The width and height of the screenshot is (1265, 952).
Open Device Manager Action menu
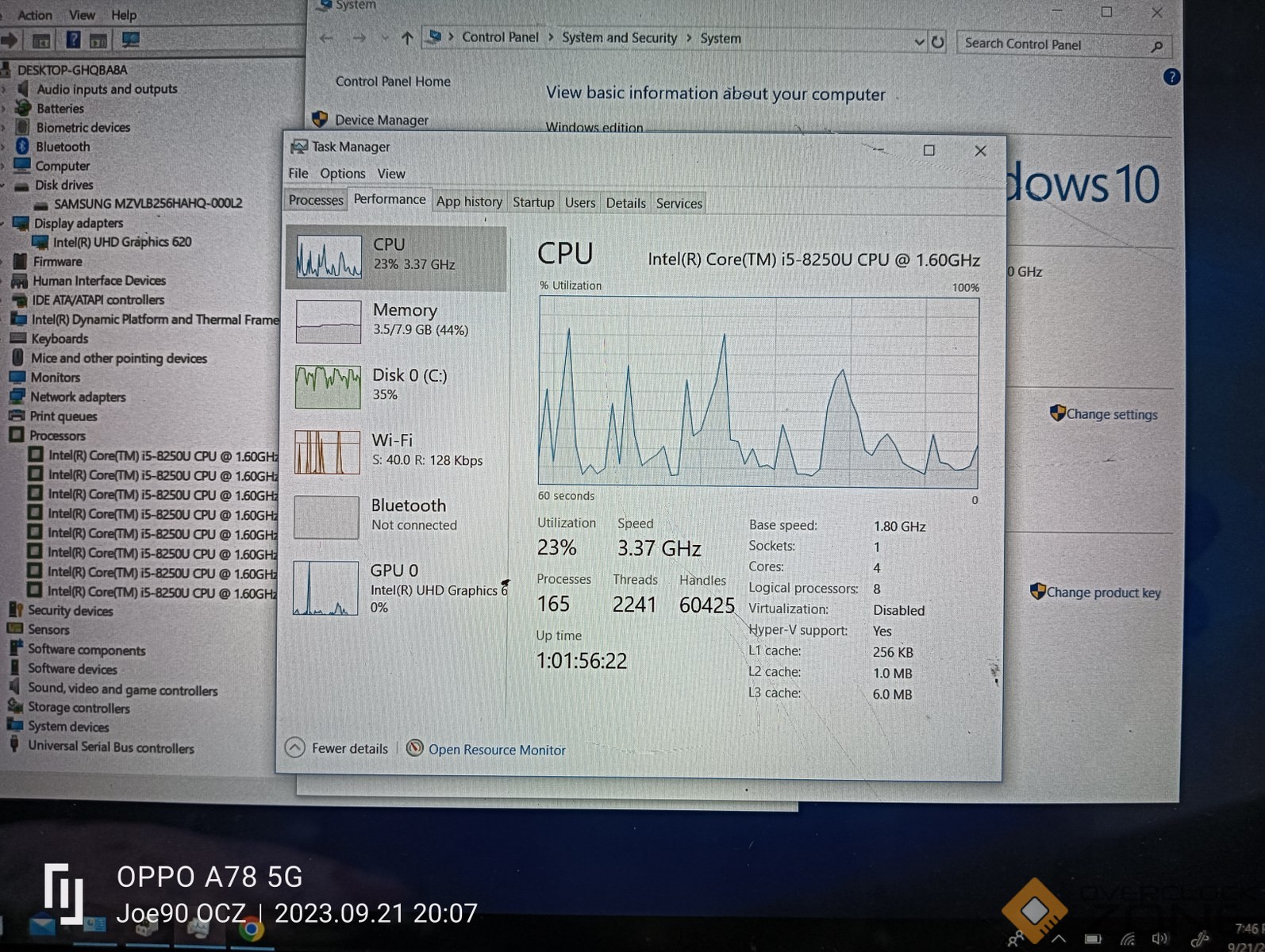pos(35,15)
